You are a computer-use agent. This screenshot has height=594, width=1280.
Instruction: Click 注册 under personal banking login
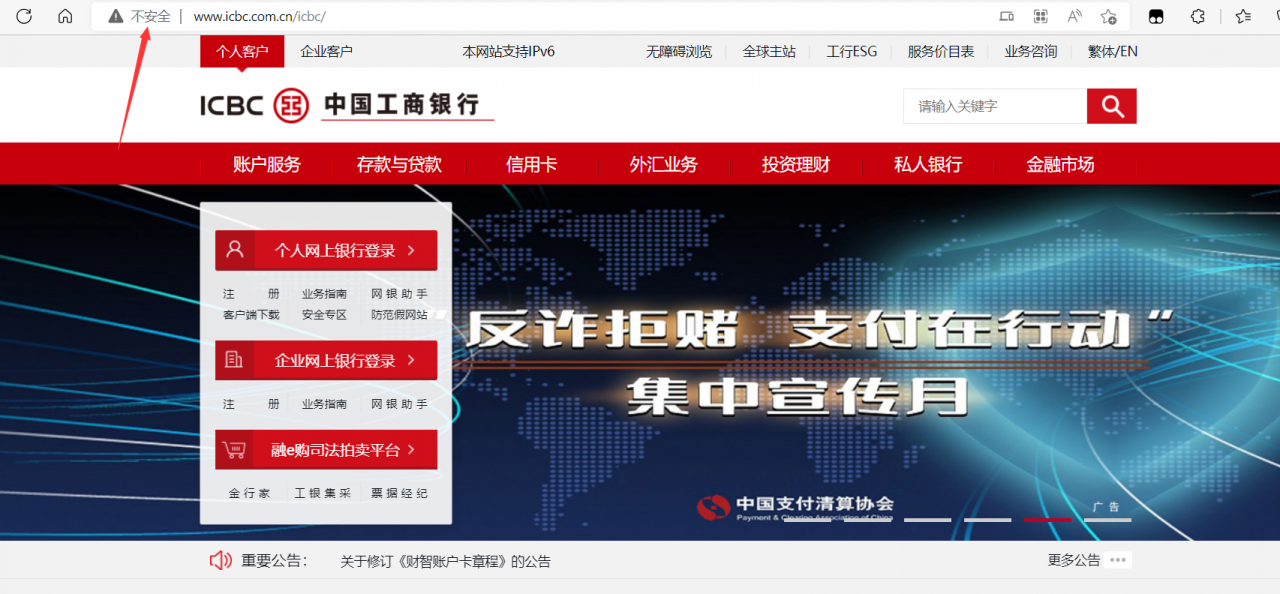click(251, 294)
